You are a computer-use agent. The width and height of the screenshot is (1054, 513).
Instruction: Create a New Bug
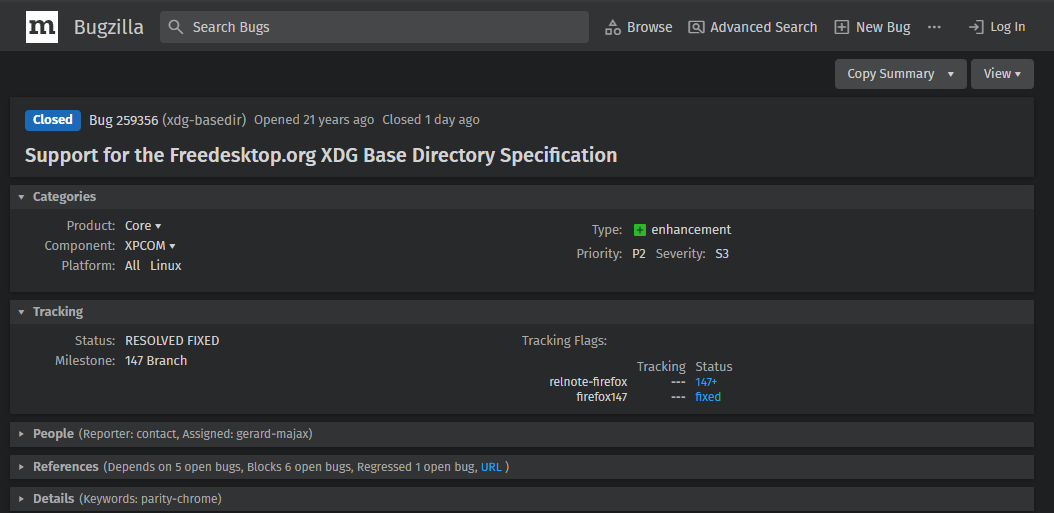point(872,27)
